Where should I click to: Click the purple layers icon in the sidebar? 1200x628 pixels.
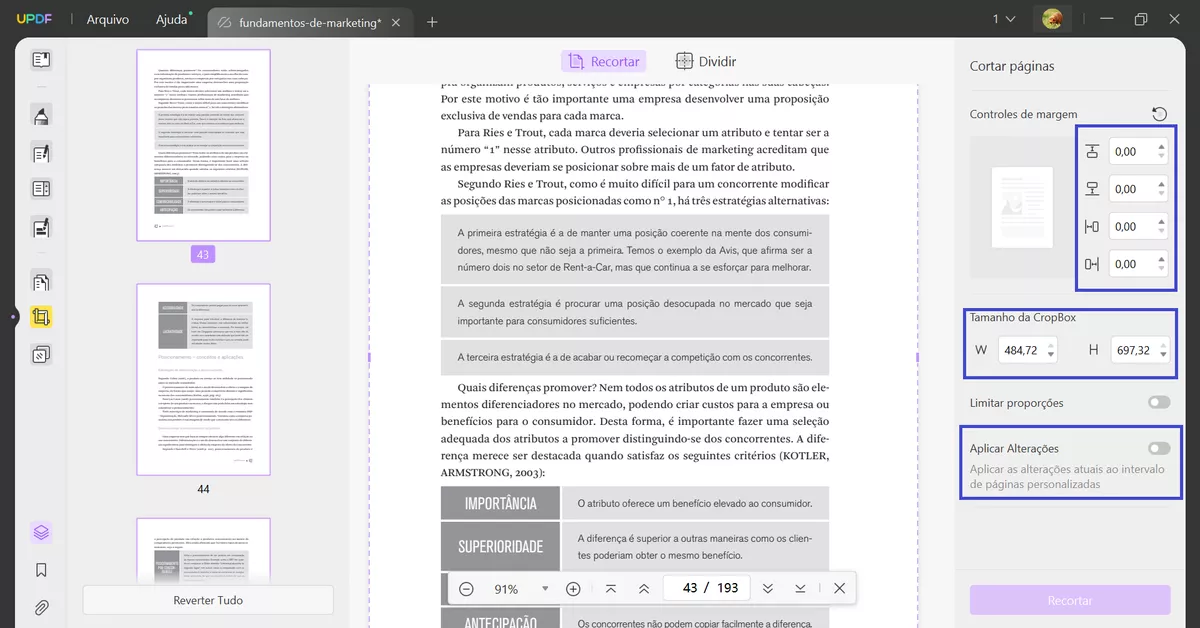[x=40, y=532]
